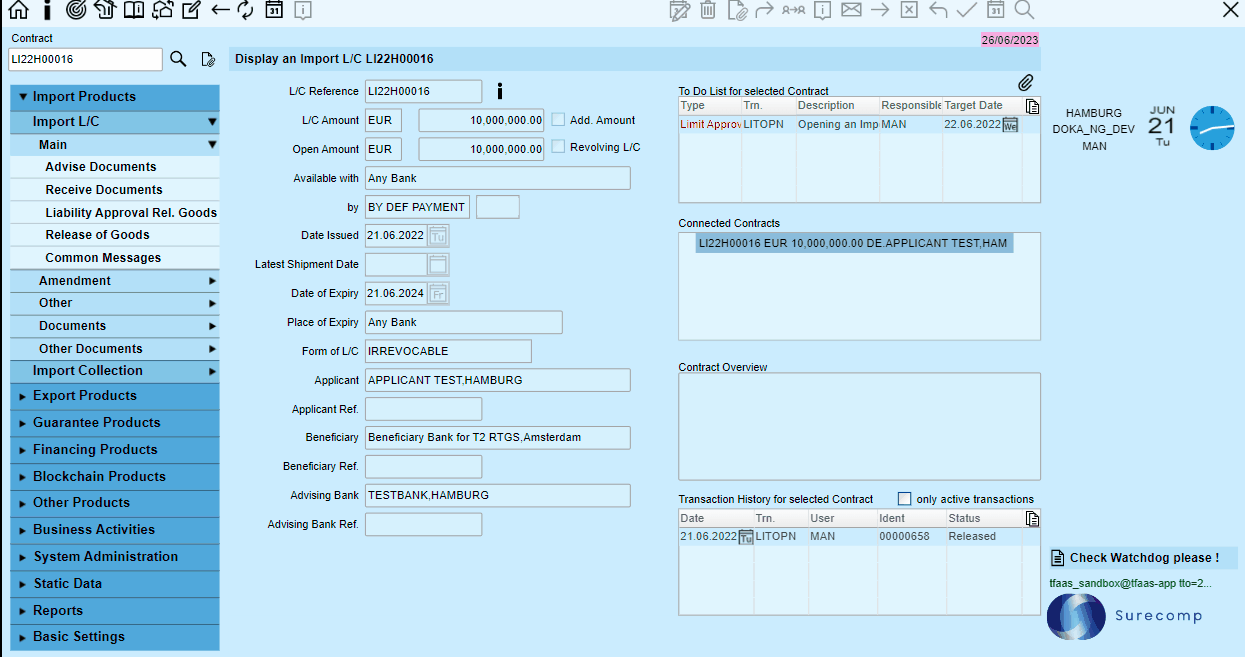Open calendar picker for Latest Shipment Date
This screenshot has height=657, width=1245.
point(438,265)
